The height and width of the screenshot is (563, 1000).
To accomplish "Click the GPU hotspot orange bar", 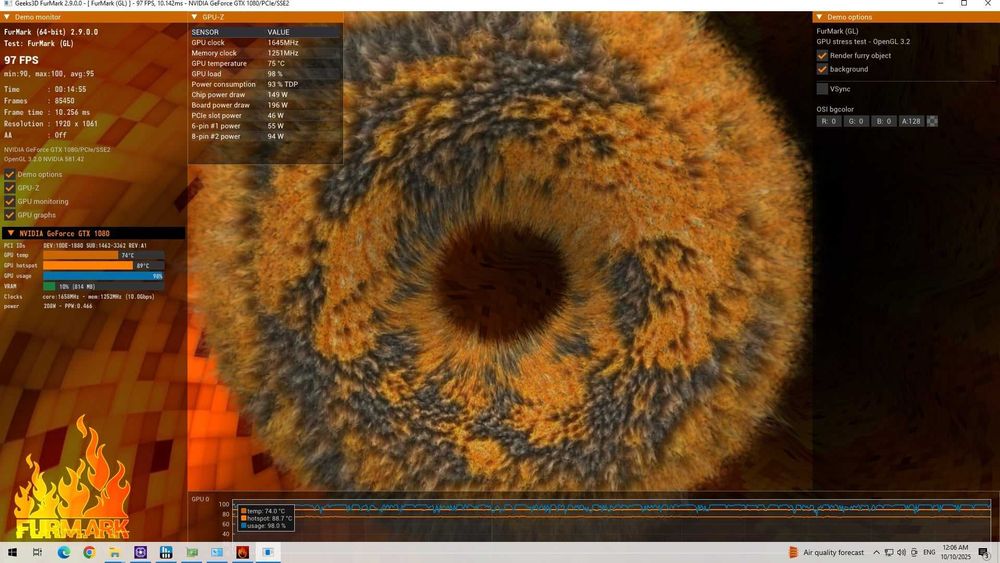I will click(88, 265).
